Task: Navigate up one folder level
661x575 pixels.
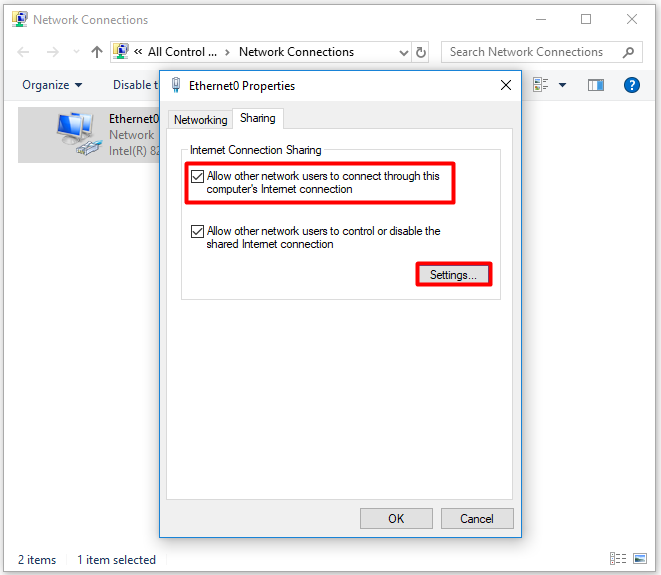Action: click(x=97, y=52)
